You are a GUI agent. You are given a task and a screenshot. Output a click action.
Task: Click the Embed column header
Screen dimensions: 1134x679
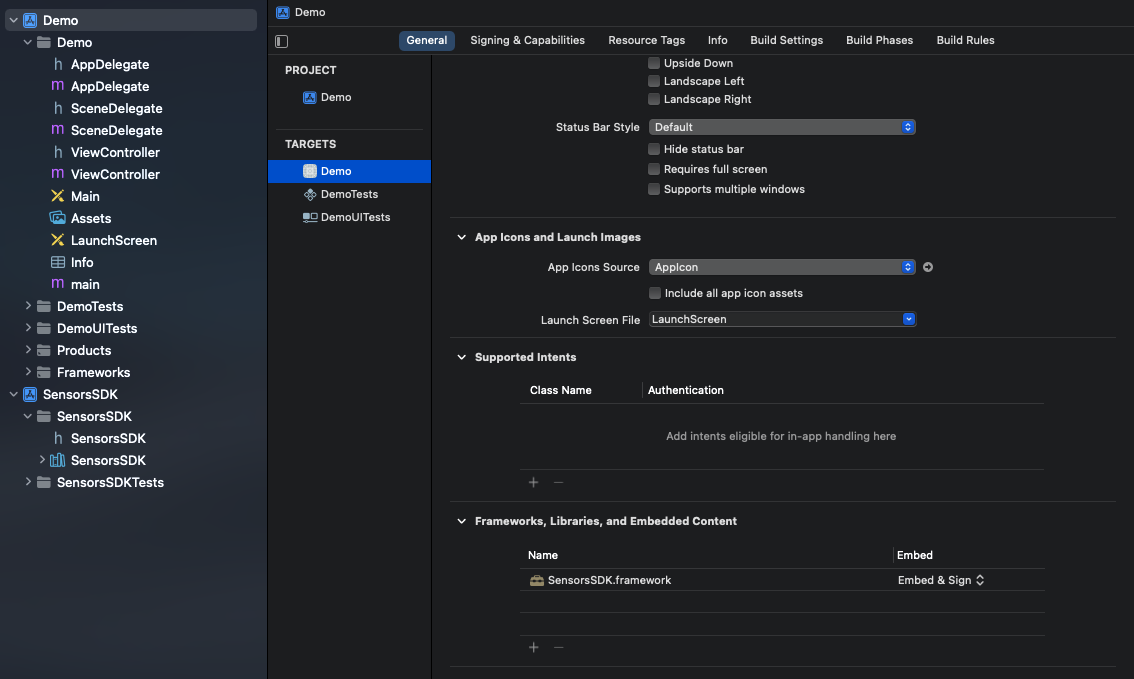[915, 555]
